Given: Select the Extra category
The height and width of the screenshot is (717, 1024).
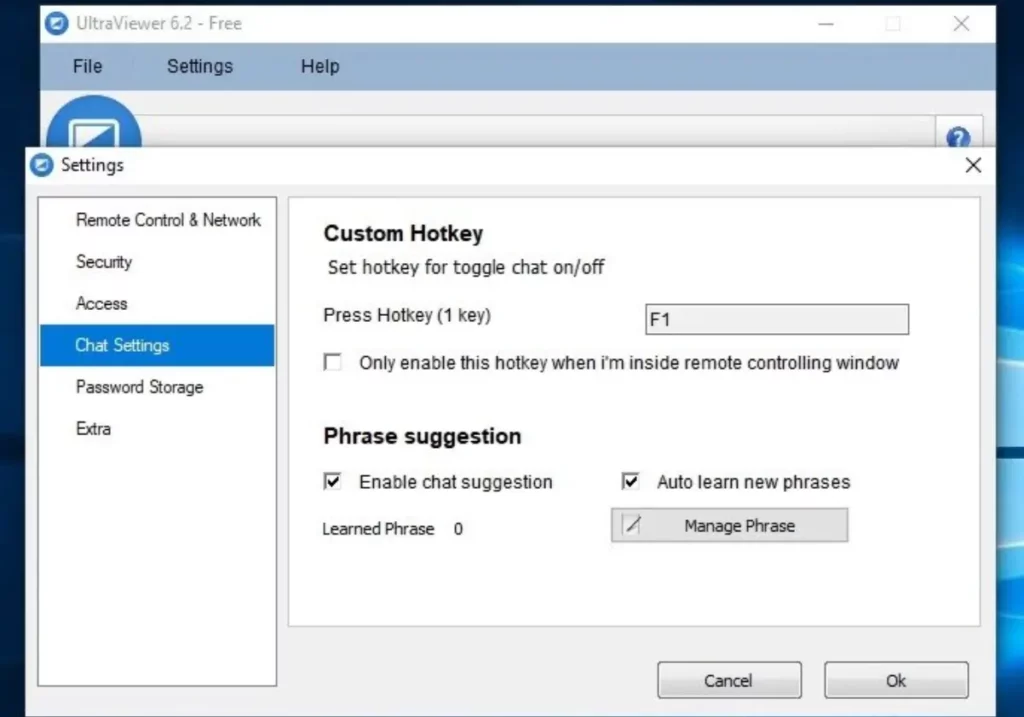Looking at the screenshot, I should (157, 429).
